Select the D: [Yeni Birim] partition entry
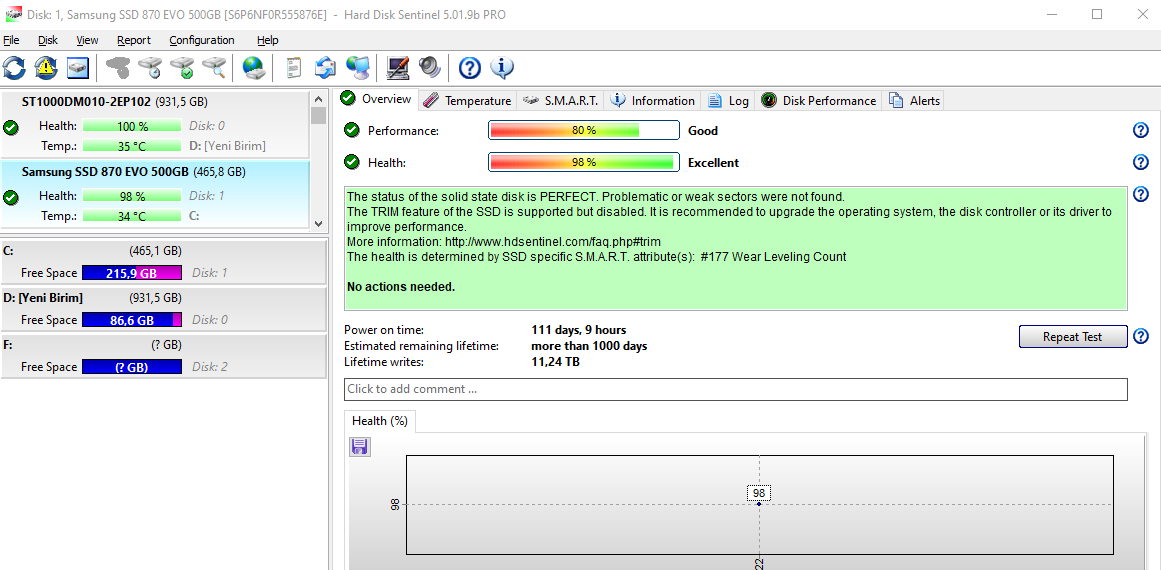The image size is (1161, 570). (x=163, y=309)
